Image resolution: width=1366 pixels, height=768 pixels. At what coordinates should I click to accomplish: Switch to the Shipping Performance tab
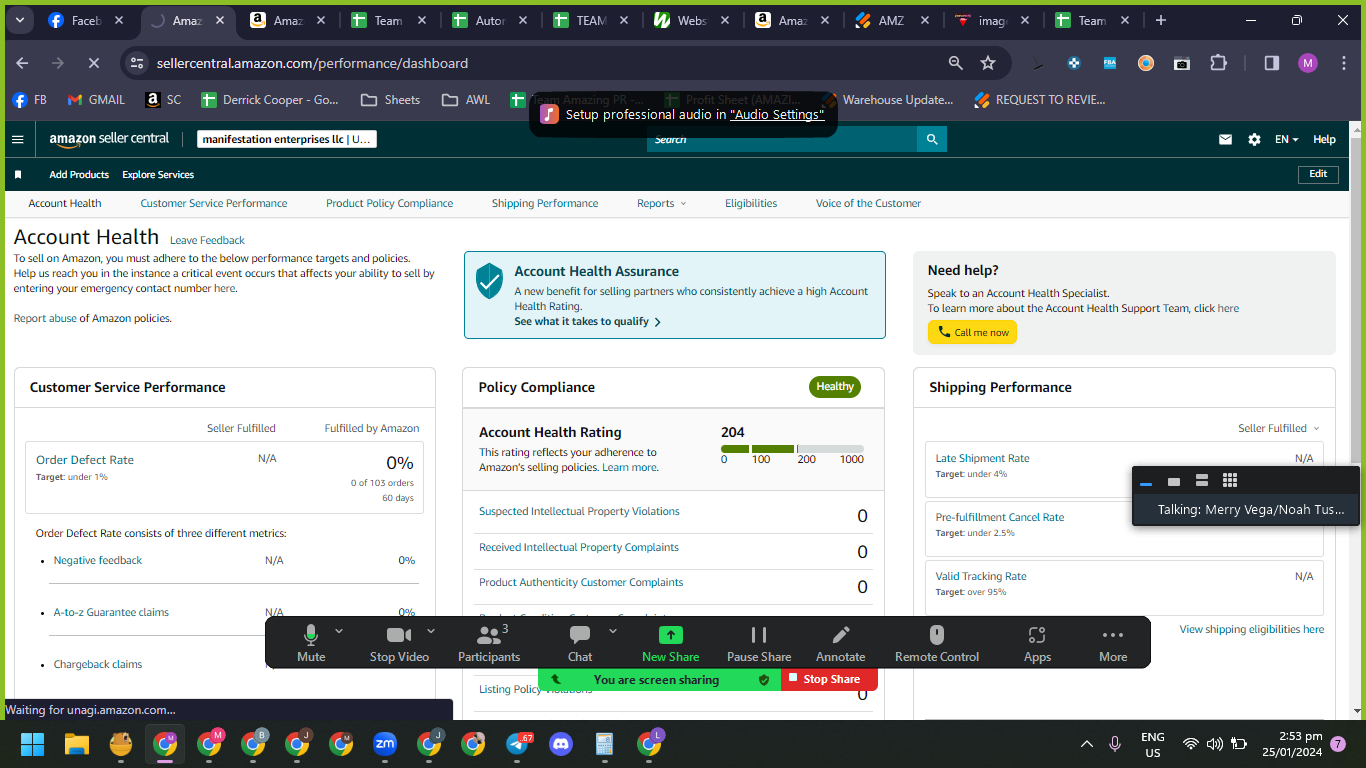coord(545,203)
